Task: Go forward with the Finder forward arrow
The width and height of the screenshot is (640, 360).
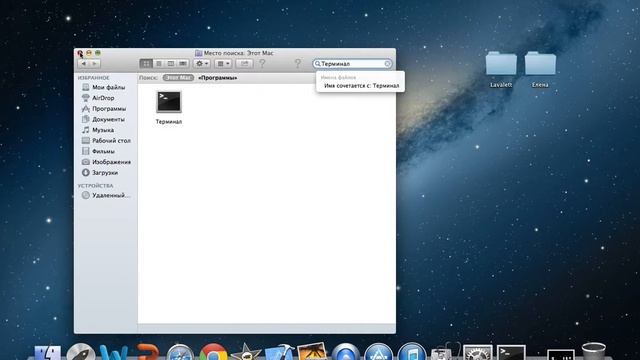Action: pos(95,64)
